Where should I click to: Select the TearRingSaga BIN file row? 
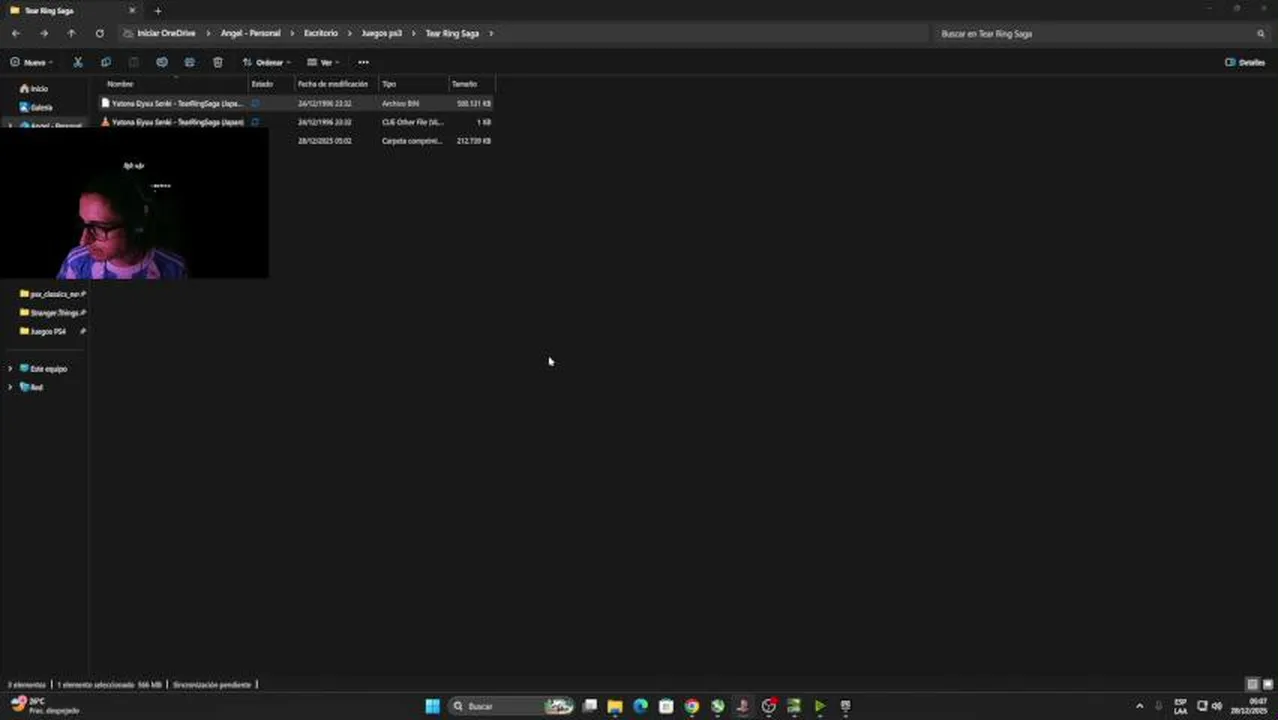click(296, 103)
